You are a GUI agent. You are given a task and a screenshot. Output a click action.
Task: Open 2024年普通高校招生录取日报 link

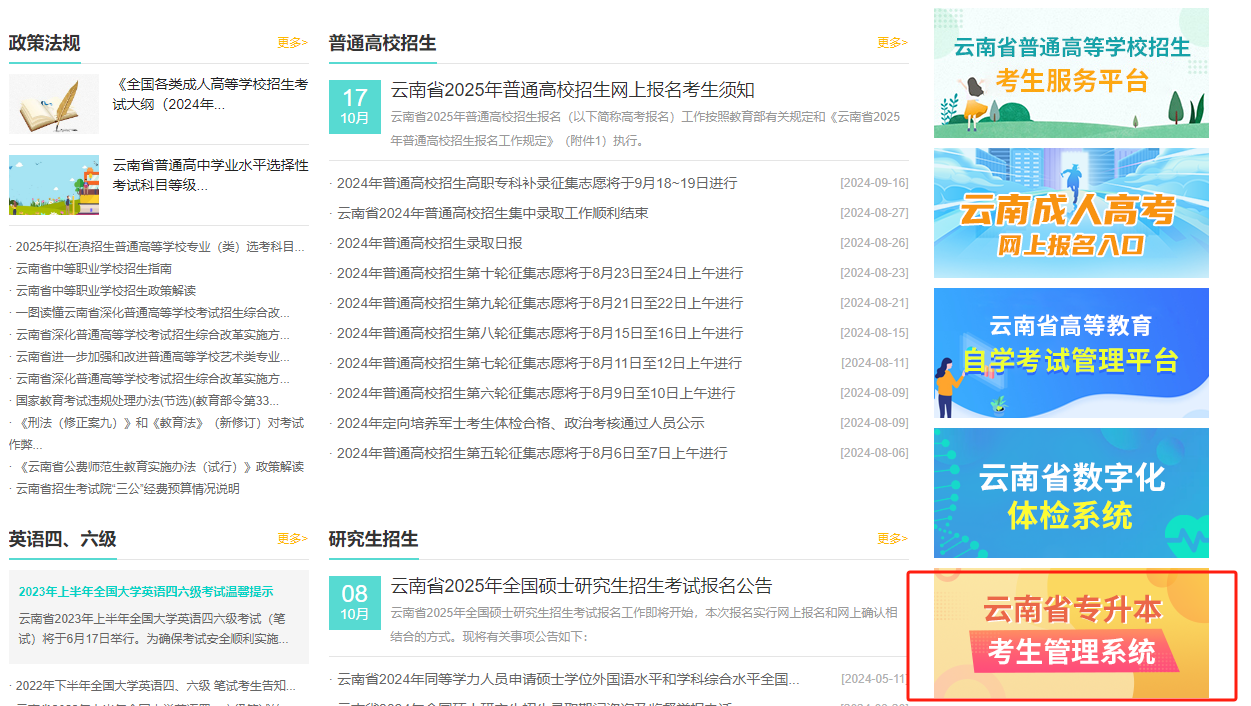pyautogui.click(x=429, y=243)
